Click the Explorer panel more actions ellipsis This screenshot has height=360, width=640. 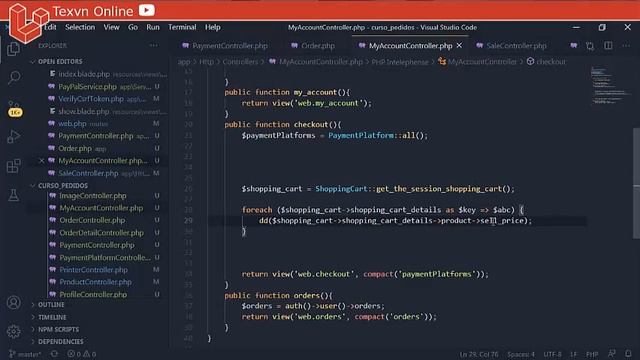(x=153, y=46)
